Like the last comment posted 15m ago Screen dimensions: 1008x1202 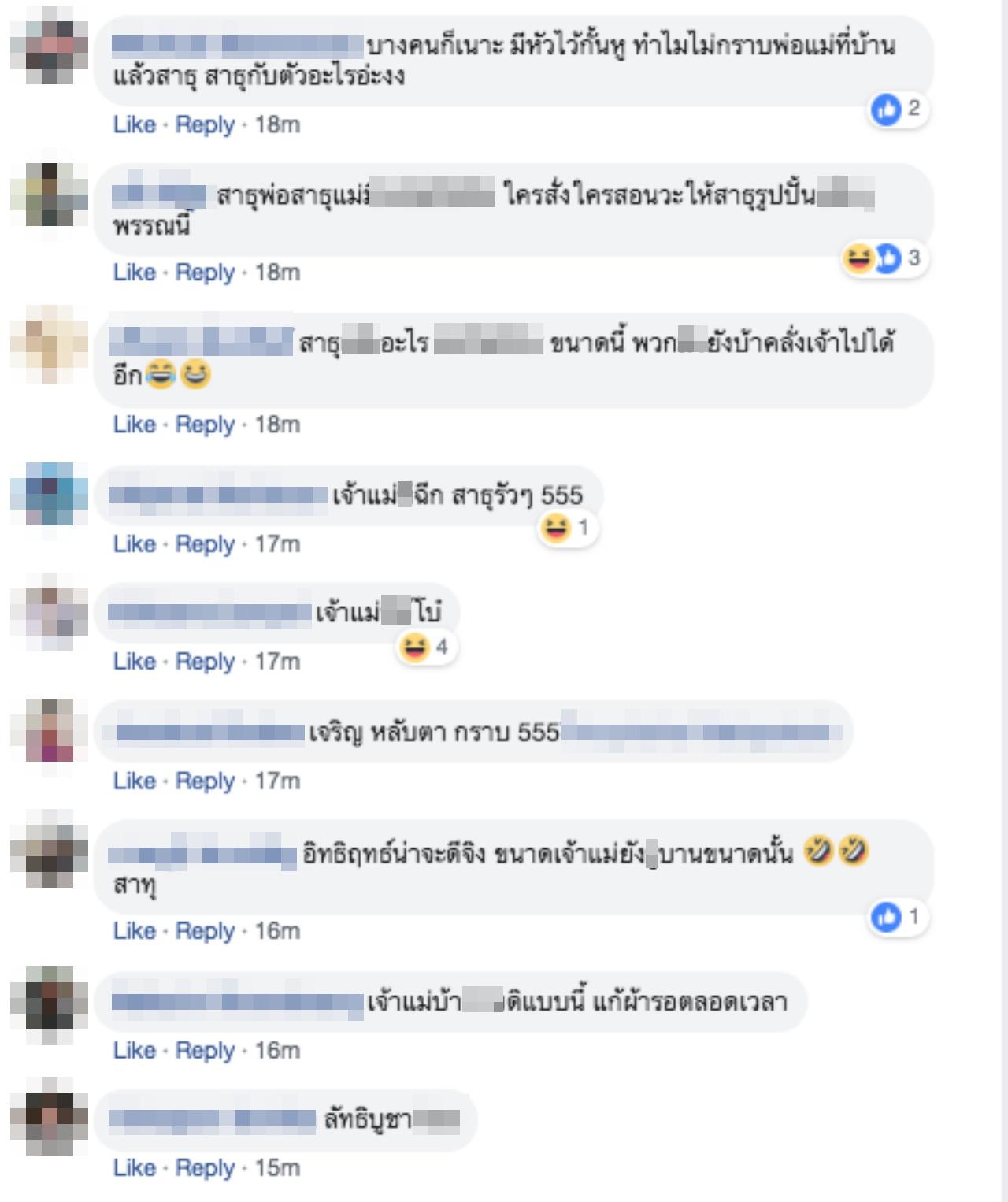pos(134,1167)
